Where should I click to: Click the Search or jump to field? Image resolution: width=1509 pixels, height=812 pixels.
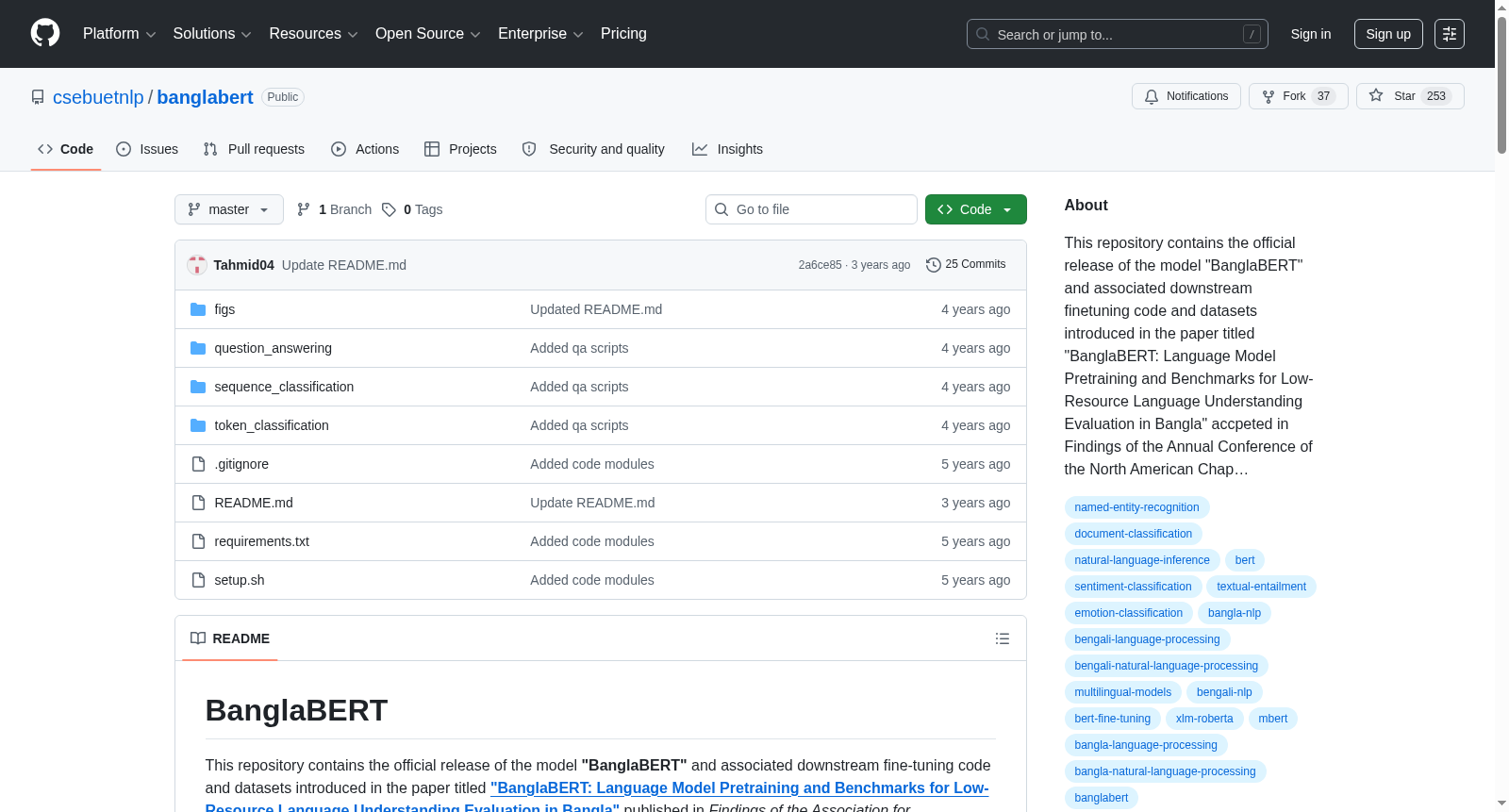point(1118,34)
